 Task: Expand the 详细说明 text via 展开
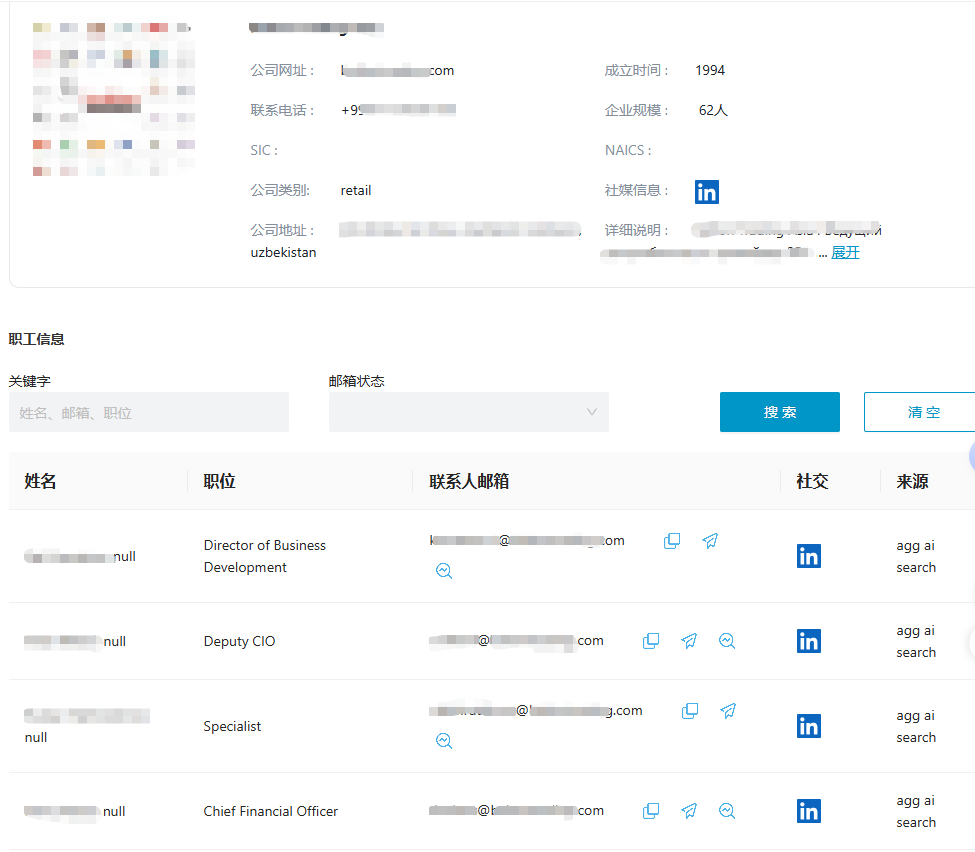pos(845,252)
